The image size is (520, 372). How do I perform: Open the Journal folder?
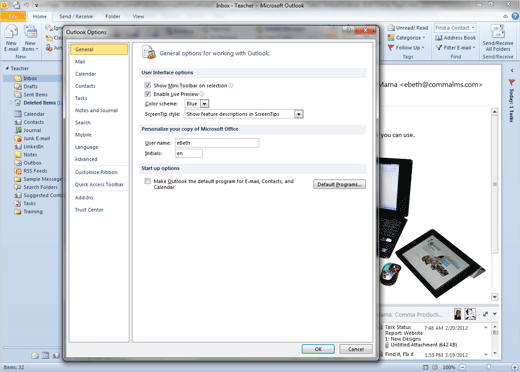(32, 130)
